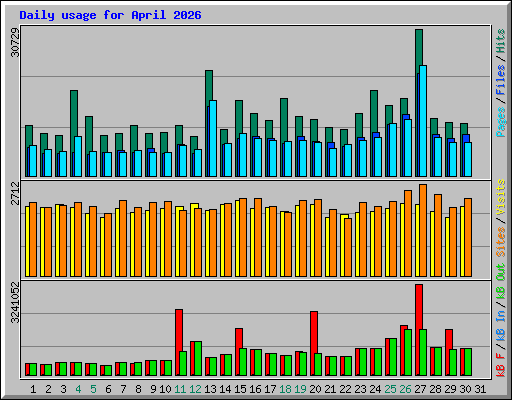Select green weekend day label '4'
The width and height of the screenshot is (512, 400).
(78, 389)
